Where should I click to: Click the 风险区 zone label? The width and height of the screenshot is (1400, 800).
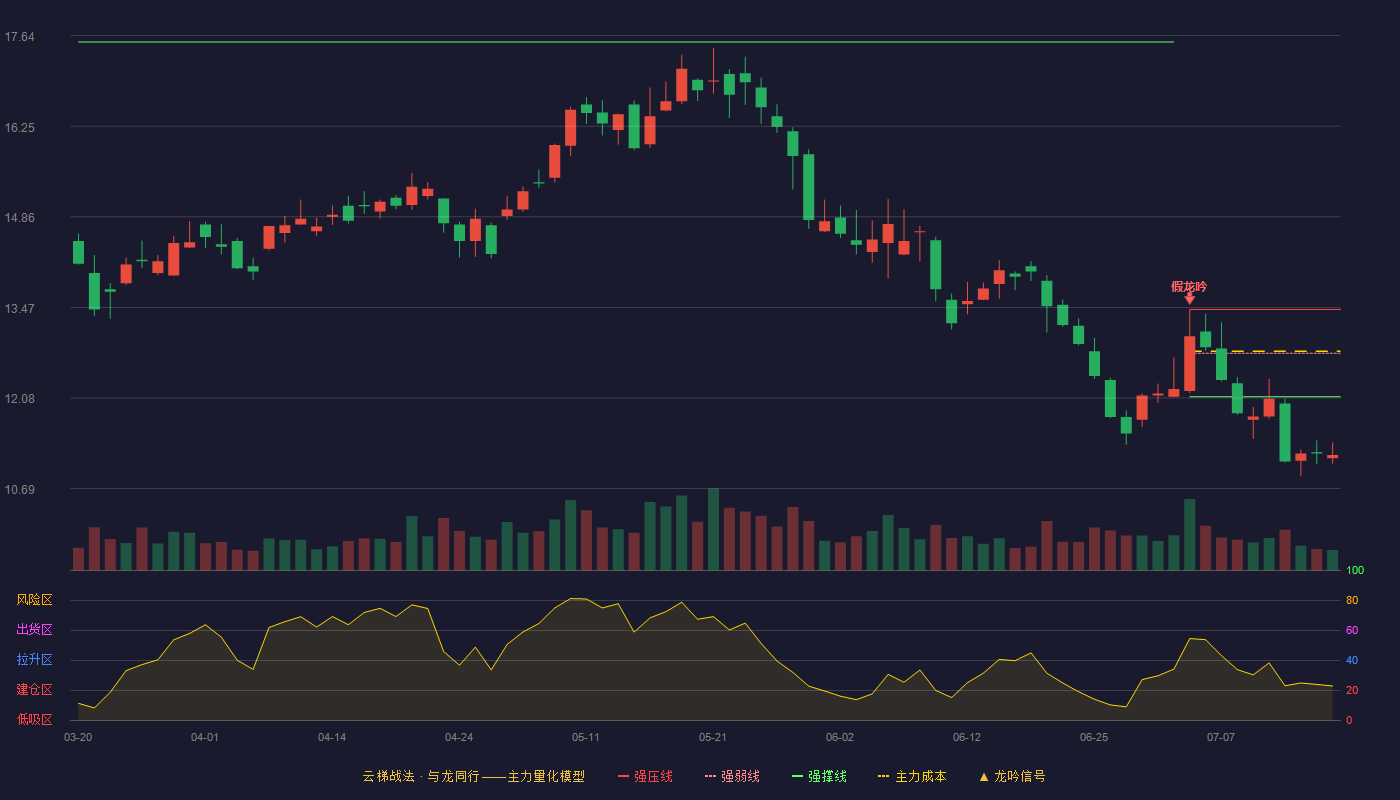click(34, 600)
